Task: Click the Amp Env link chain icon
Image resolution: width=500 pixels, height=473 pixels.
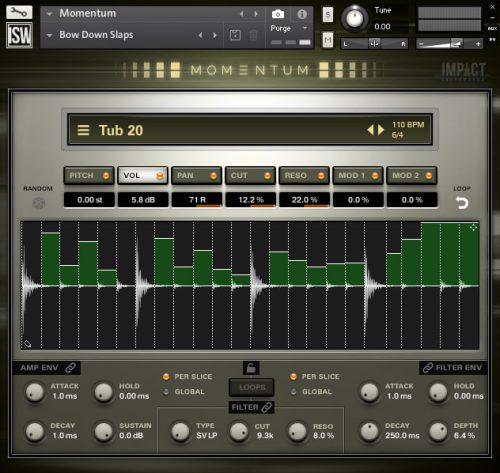Action: 70,368
